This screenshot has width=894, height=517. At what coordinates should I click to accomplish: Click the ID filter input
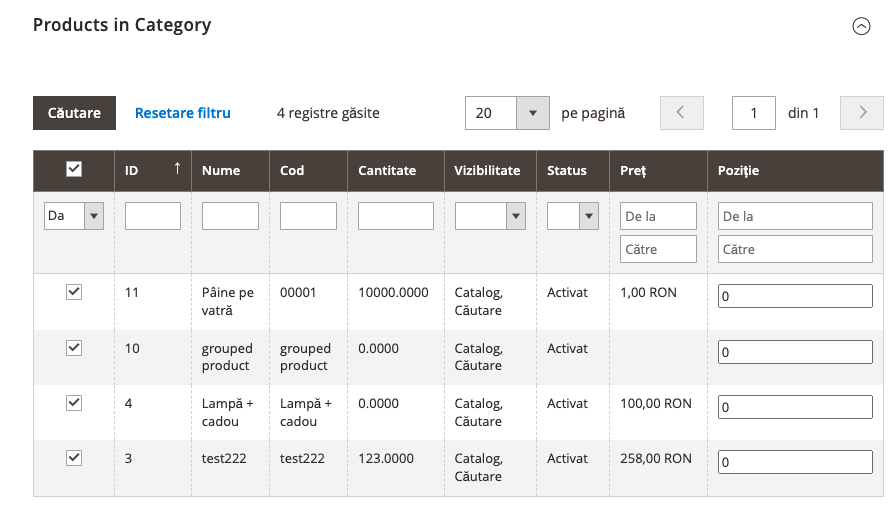click(x=153, y=216)
